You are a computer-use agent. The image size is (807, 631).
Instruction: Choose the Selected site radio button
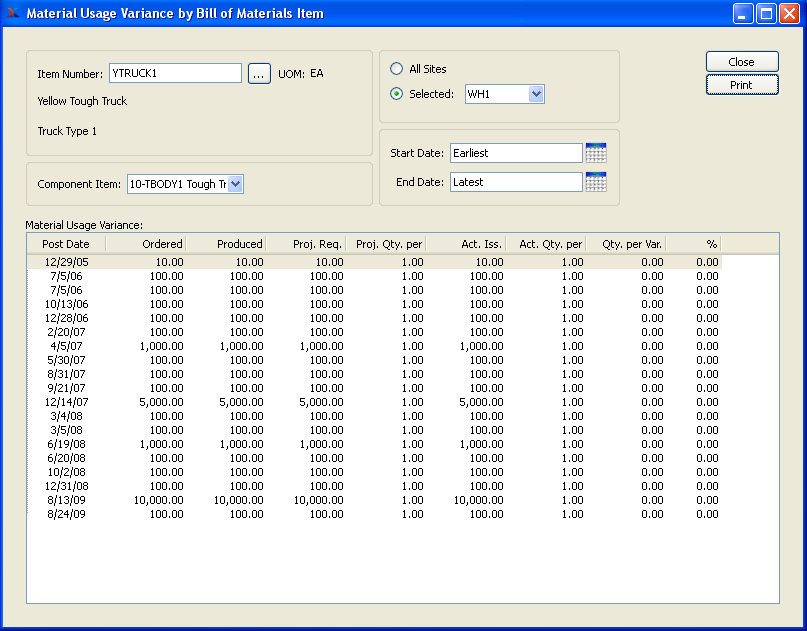coord(397,94)
